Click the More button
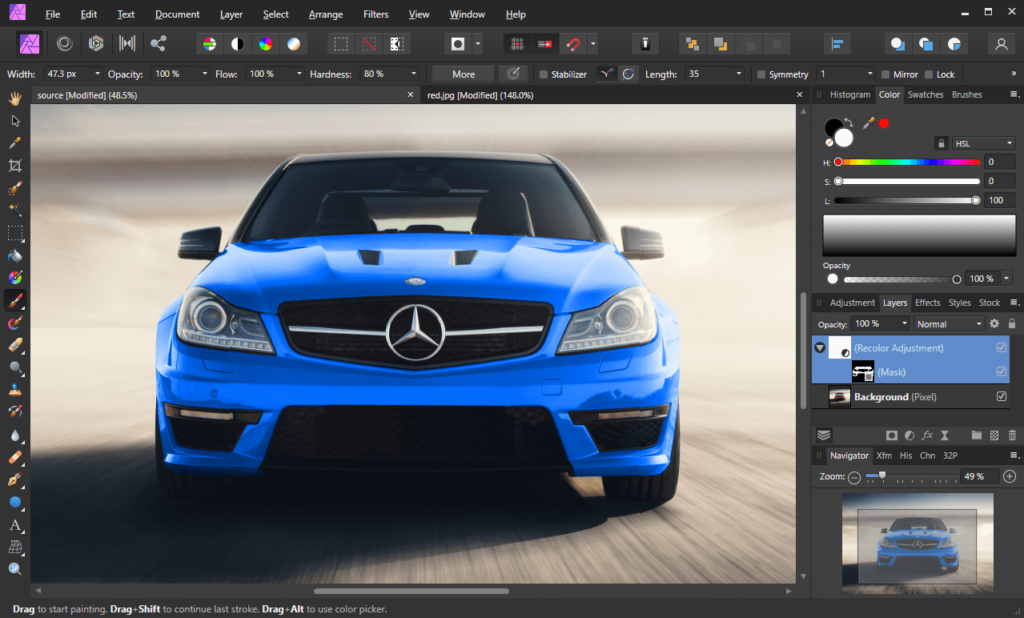The image size is (1024, 618). 461,73
